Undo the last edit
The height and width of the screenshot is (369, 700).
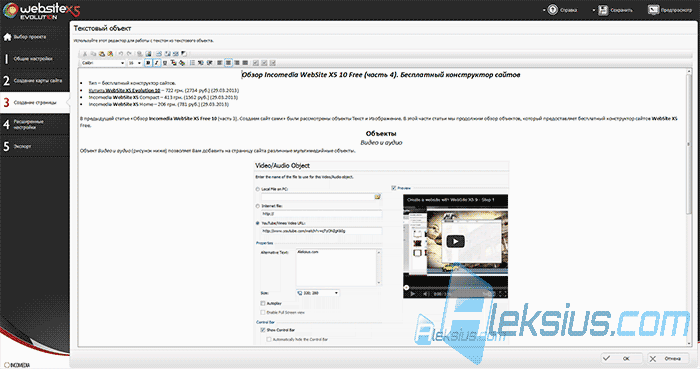click(121, 54)
